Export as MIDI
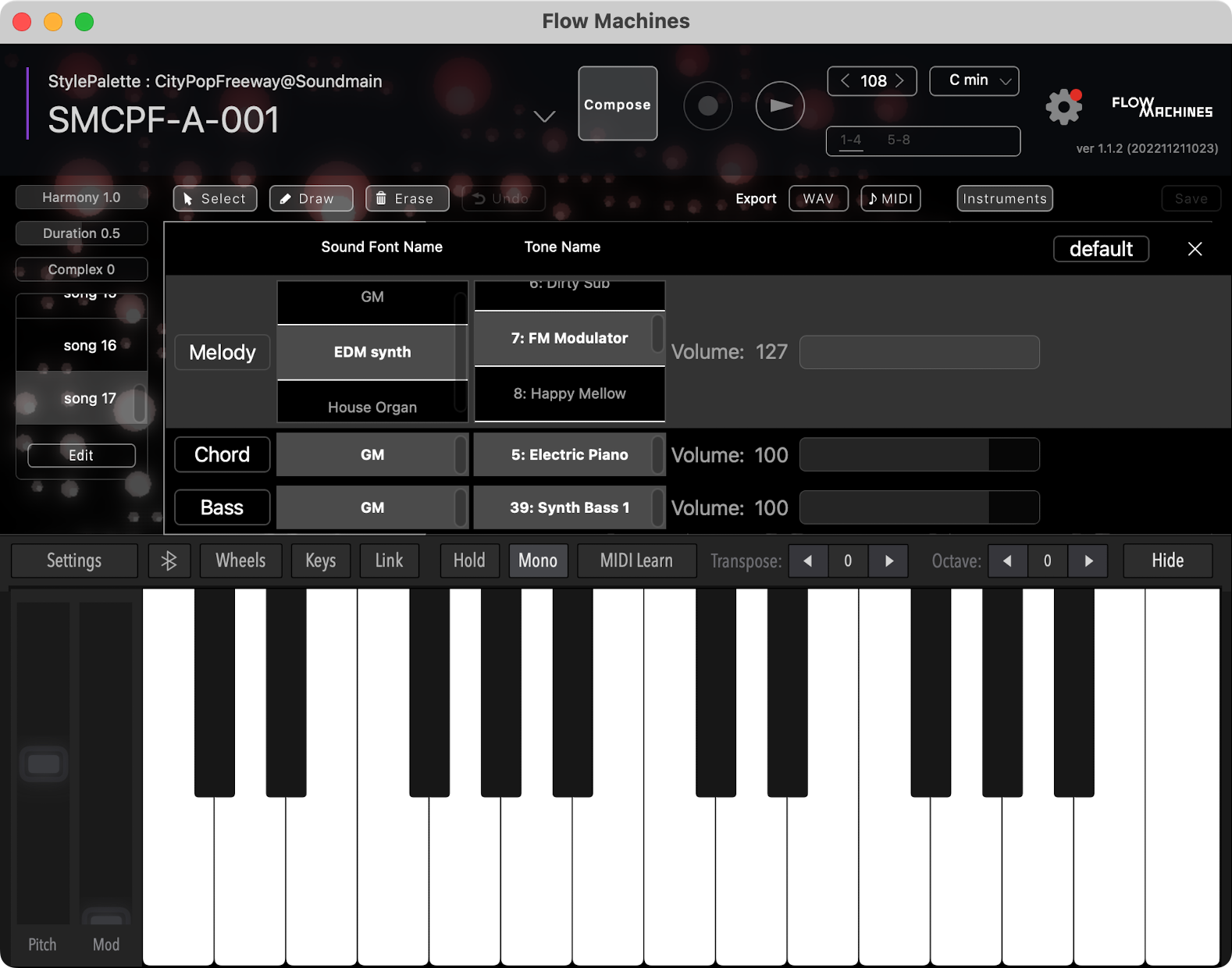The width and height of the screenshot is (1232, 968). (x=891, y=198)
